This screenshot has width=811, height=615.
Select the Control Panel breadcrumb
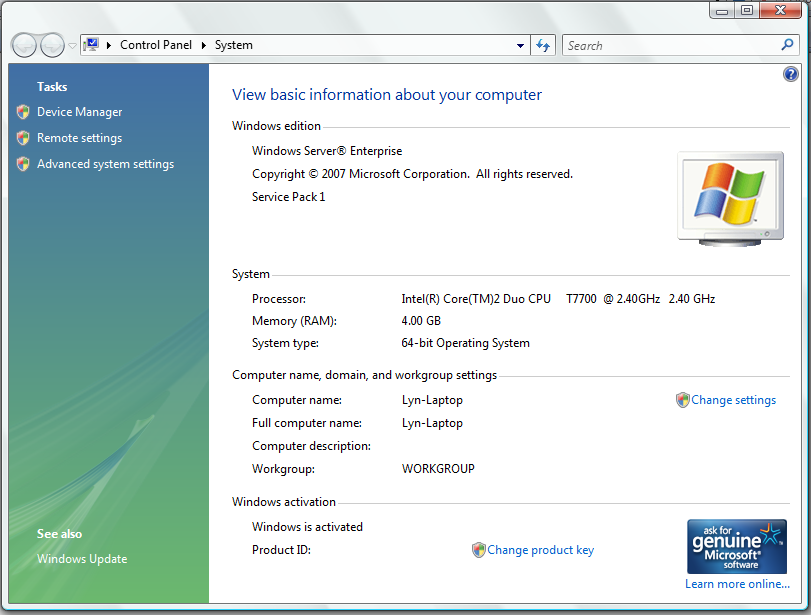coord(157,45)
